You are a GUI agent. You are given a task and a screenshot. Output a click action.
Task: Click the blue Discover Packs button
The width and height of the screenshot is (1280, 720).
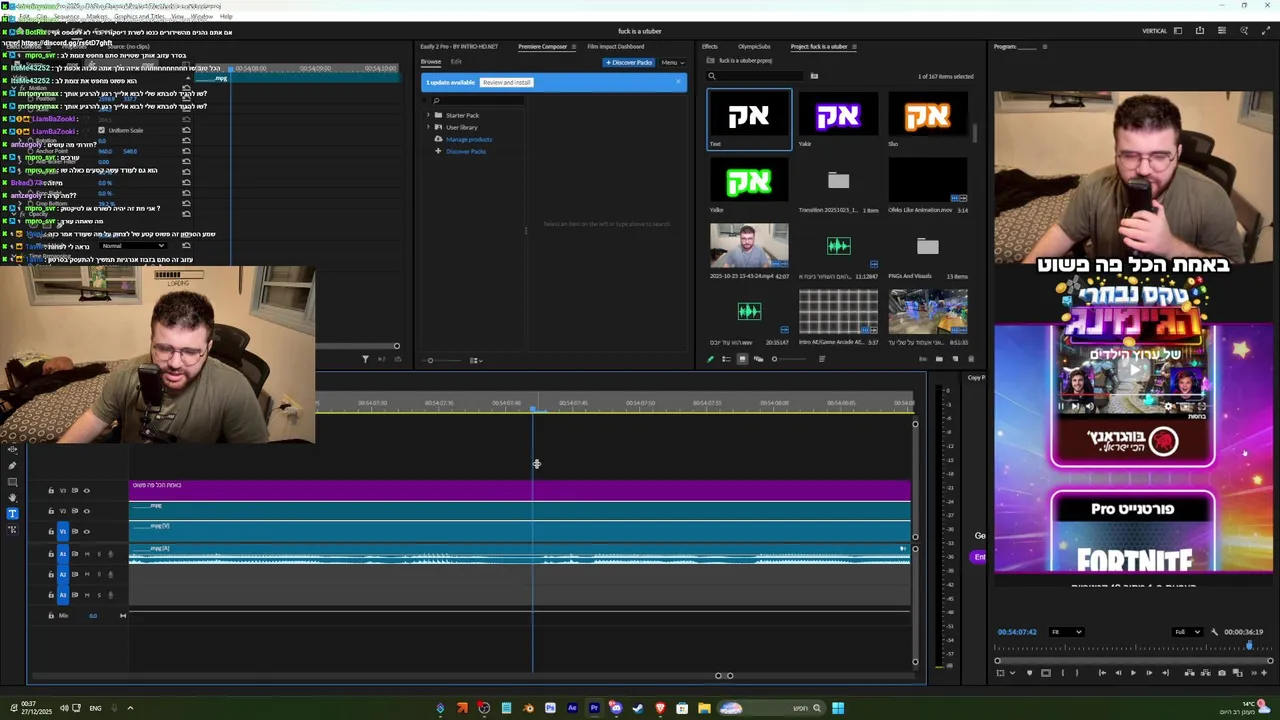click(629, 62)
